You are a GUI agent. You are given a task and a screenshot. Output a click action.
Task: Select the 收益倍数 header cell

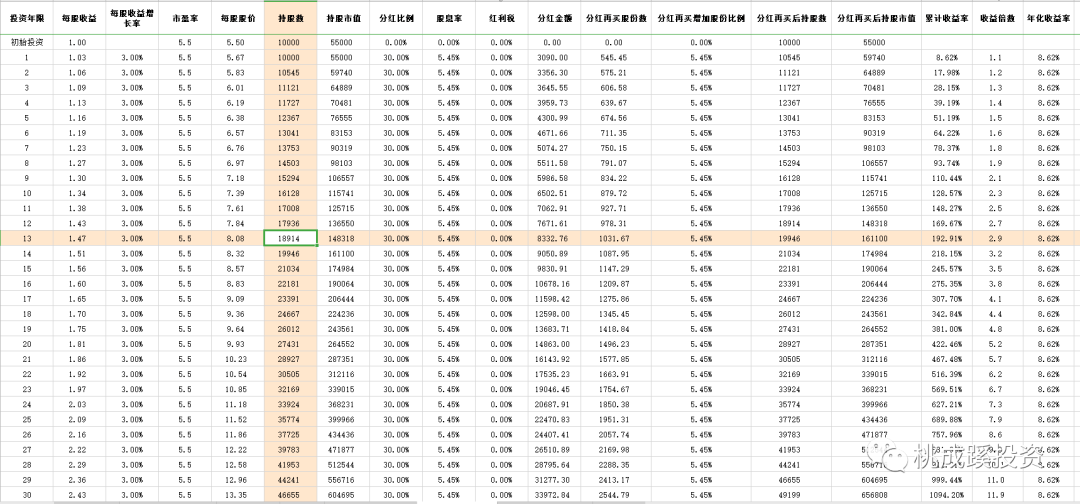(x=999, y=19)
